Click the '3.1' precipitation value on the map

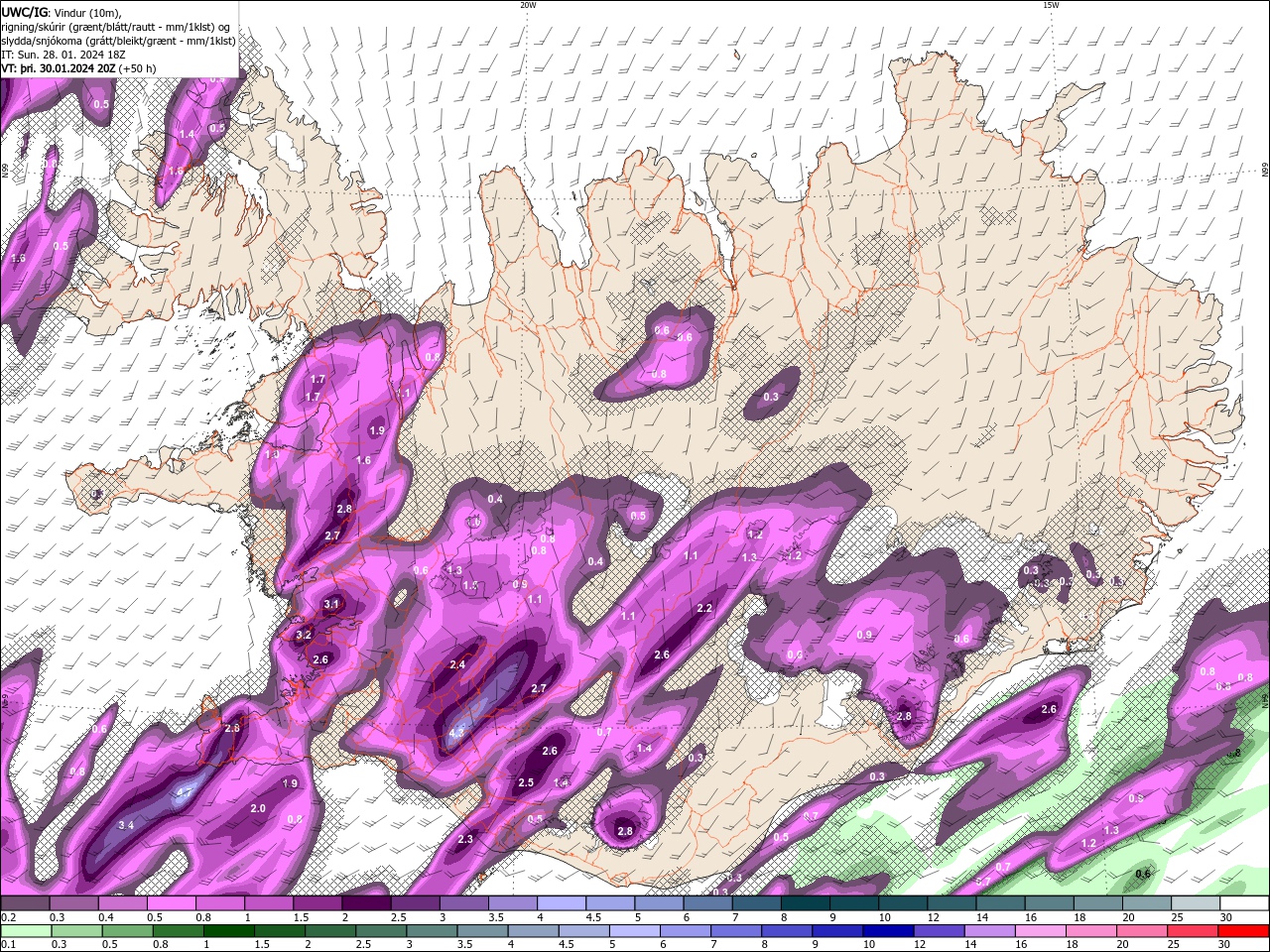click(x=331, y=604)
